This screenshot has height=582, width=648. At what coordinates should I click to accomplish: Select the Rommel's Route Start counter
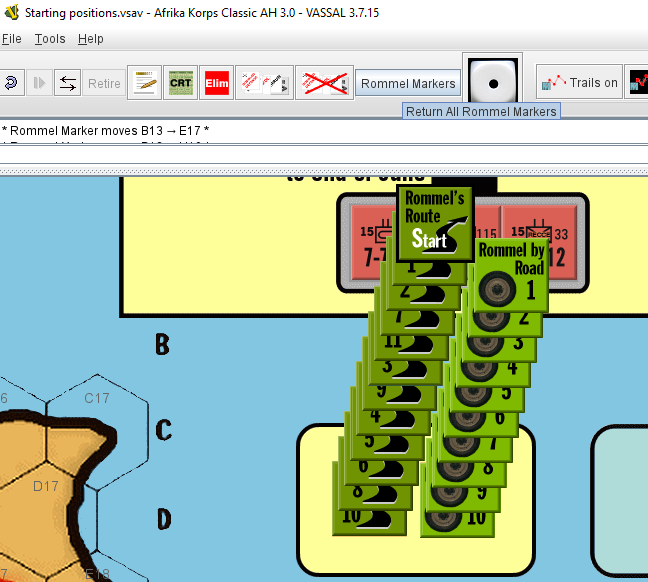coord(435,223)
